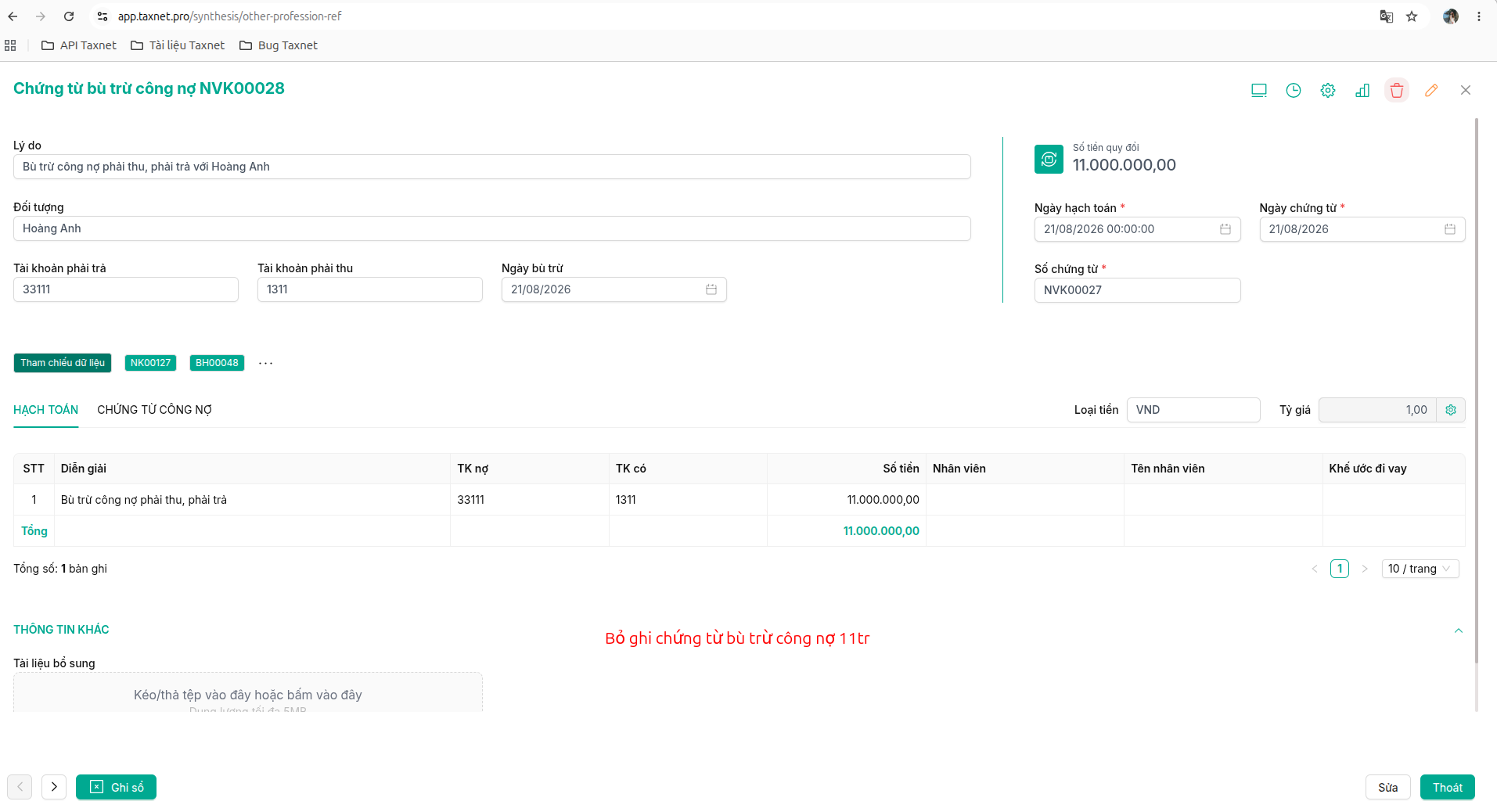The image size is (1497, 812).
Task: Click the red trash delete icon
Action: (1397, 90)
